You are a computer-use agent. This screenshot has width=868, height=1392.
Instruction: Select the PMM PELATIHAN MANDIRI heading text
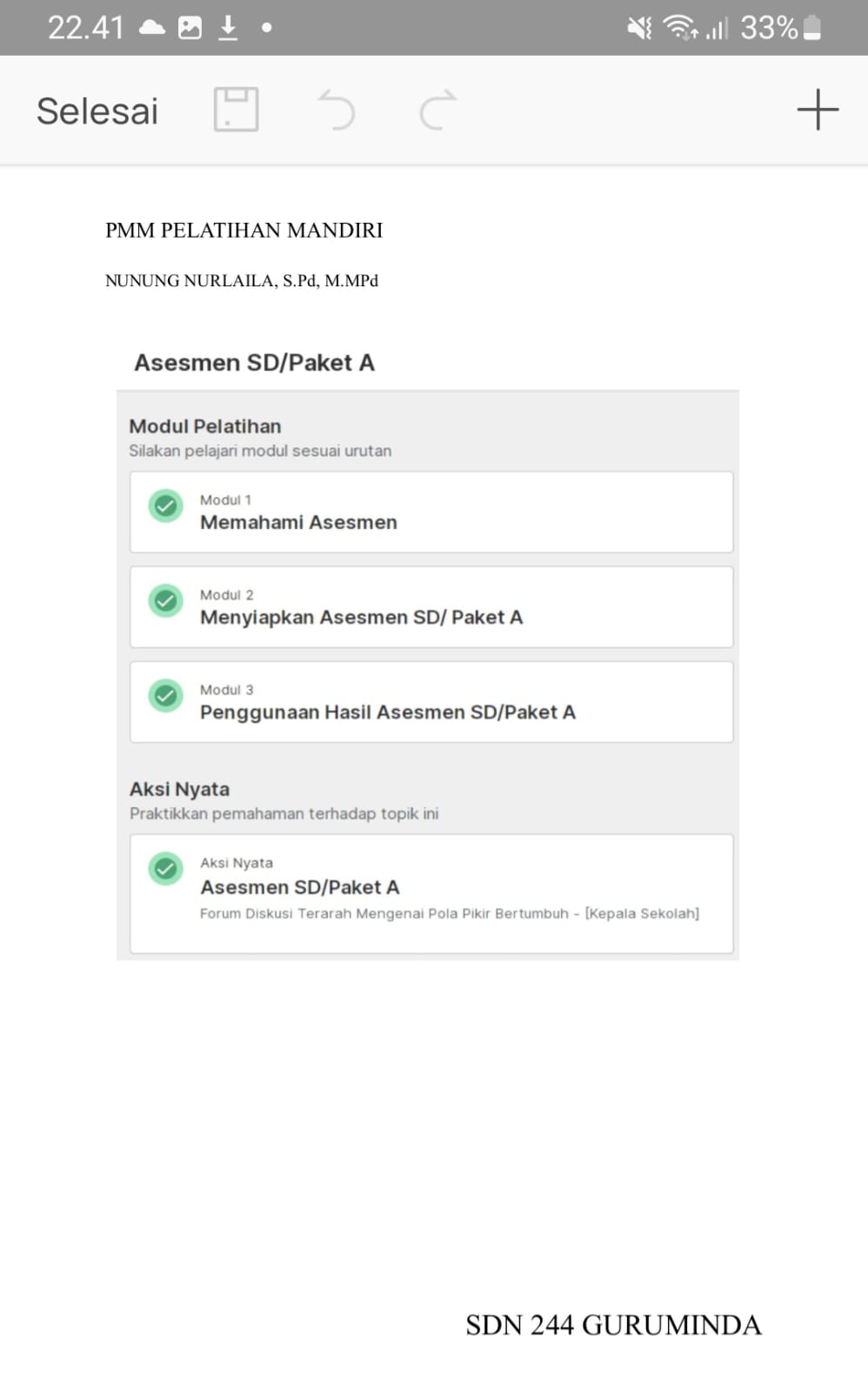point(244,231)
